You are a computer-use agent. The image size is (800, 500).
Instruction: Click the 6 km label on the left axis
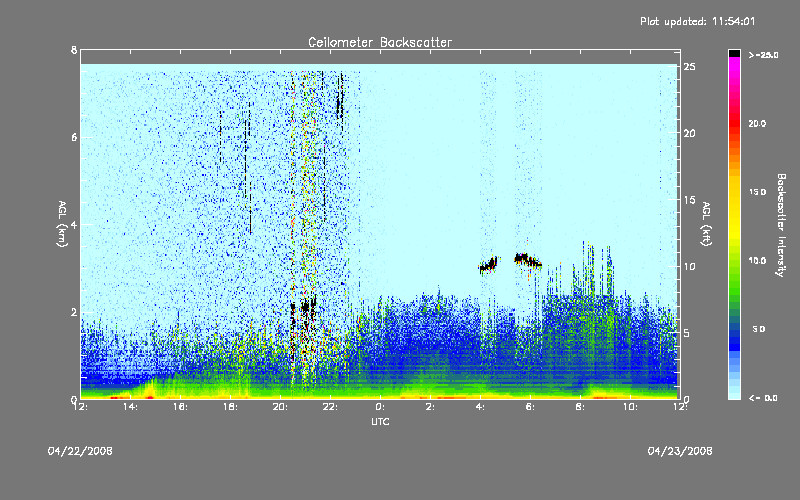74,137
